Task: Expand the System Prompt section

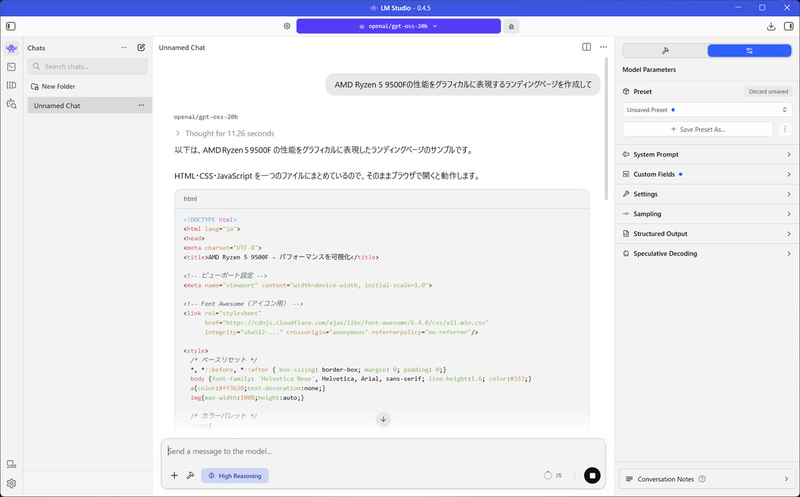Action: (707, 155)
